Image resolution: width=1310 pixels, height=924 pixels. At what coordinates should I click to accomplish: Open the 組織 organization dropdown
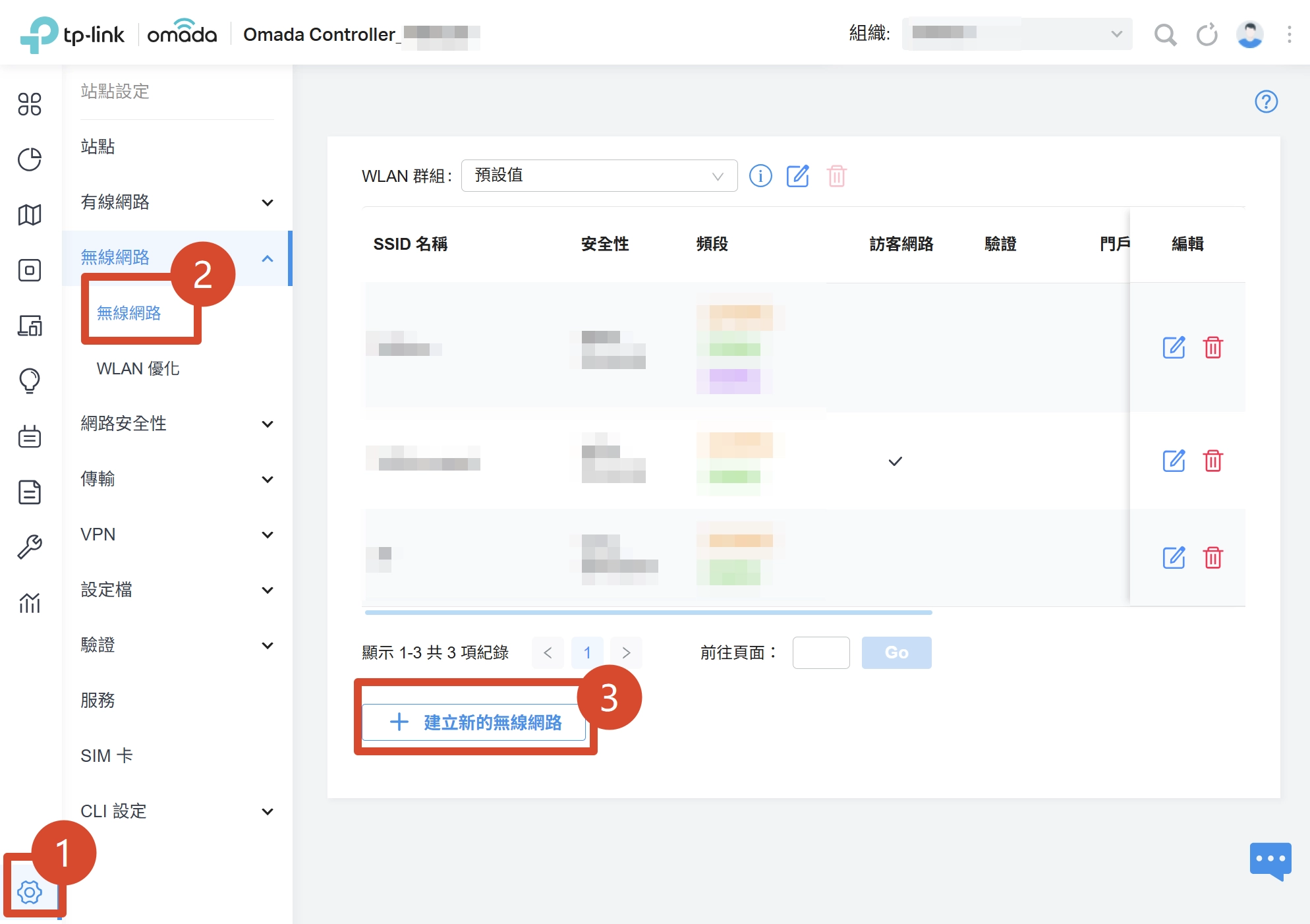pos(1017,34)
